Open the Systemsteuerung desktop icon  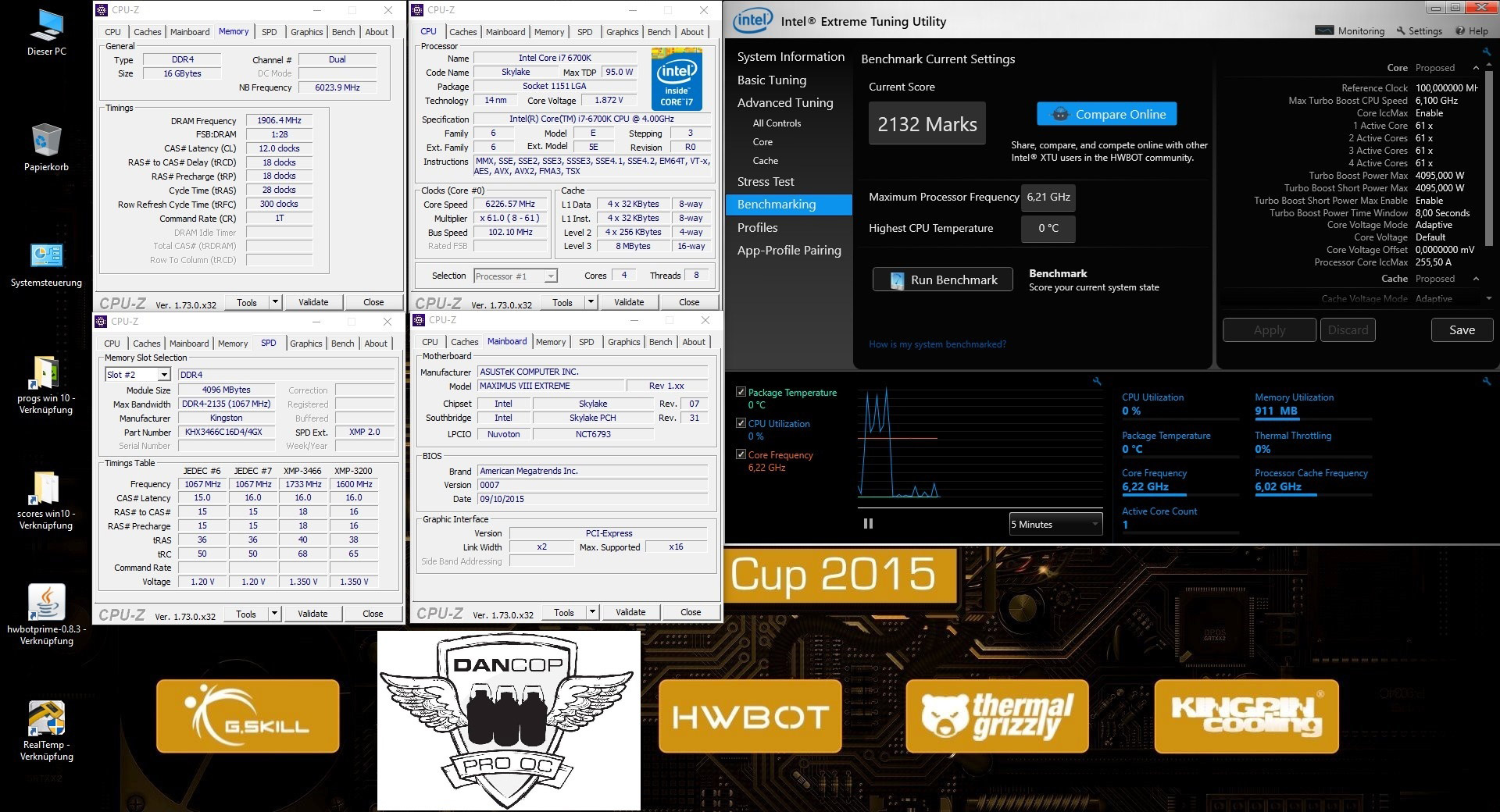[46, 256]
